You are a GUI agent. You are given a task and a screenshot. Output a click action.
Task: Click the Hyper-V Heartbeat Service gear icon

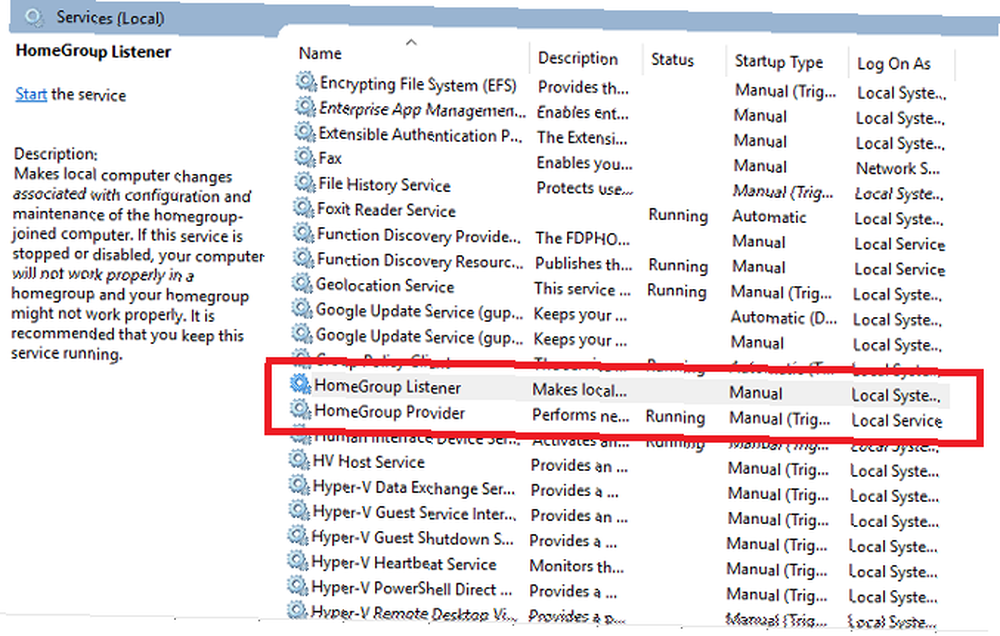tap(297, 561)
